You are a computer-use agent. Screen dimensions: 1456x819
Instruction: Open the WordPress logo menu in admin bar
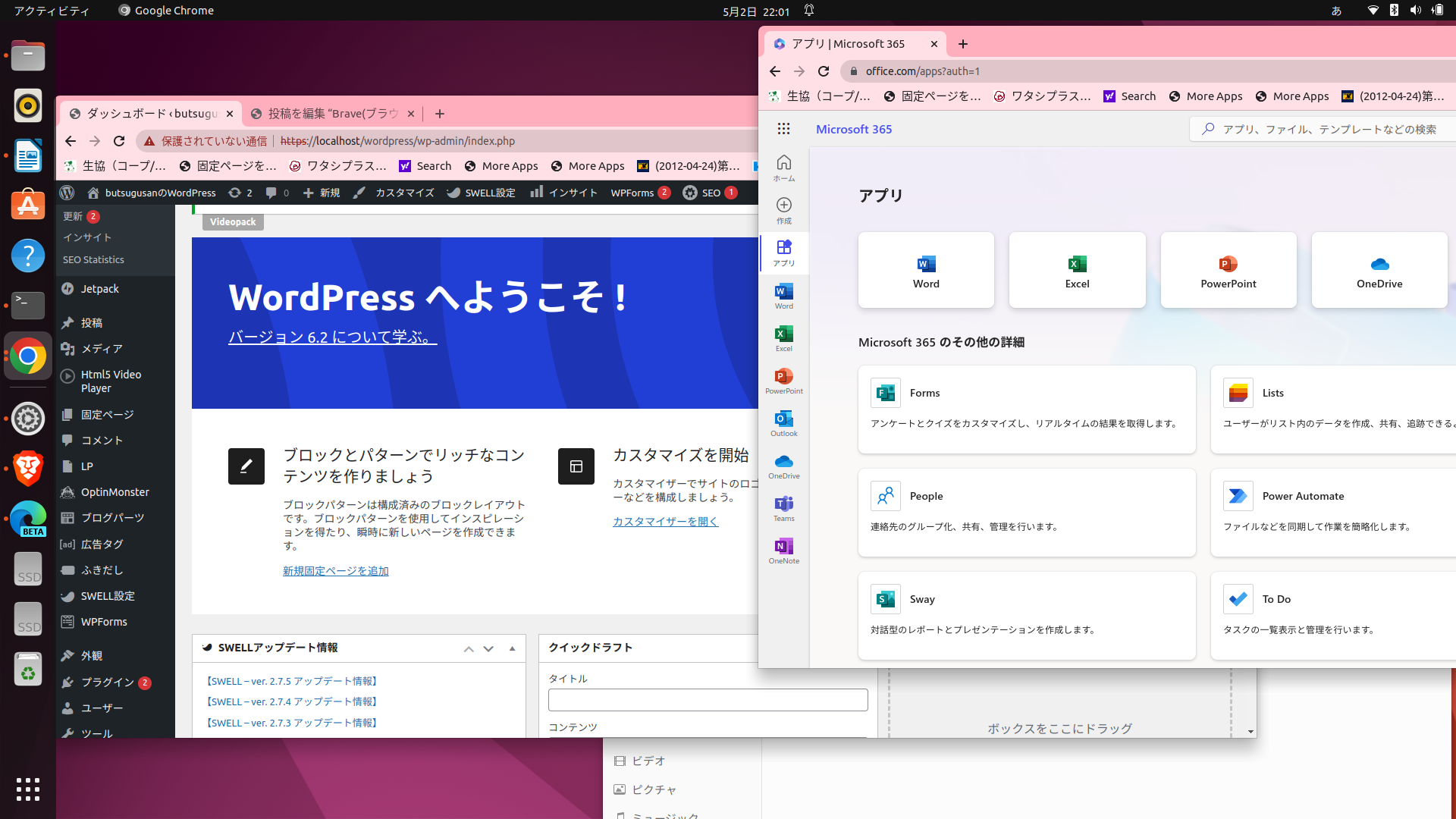pyautogui.click(x=67, y=193)
